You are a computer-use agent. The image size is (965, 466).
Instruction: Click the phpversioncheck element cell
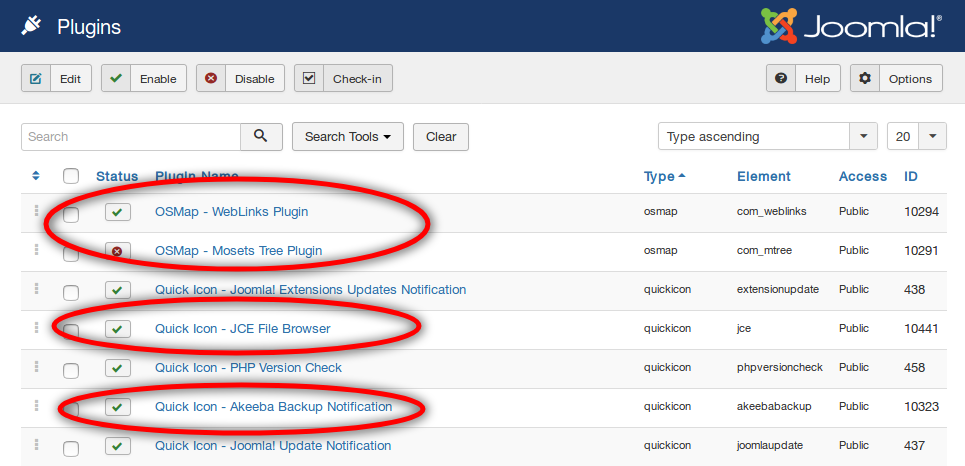tap(780, 368)
